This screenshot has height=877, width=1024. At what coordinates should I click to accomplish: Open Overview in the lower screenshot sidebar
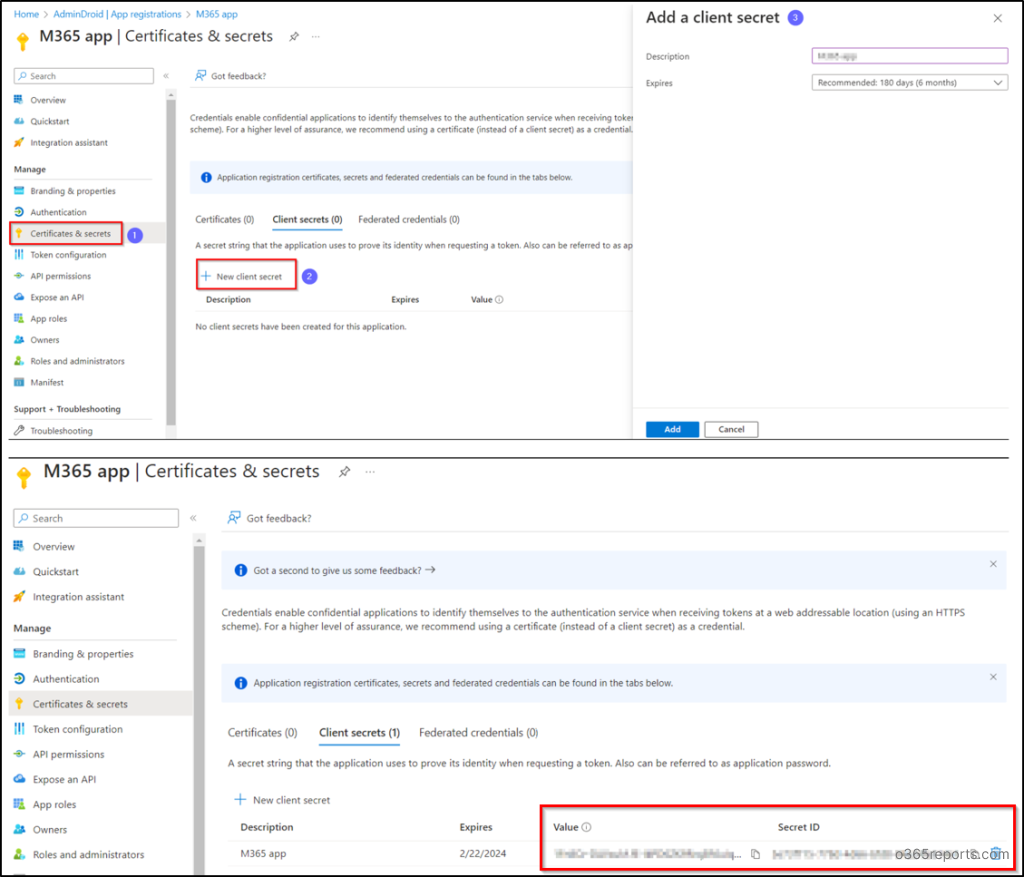tap(44, 546)
